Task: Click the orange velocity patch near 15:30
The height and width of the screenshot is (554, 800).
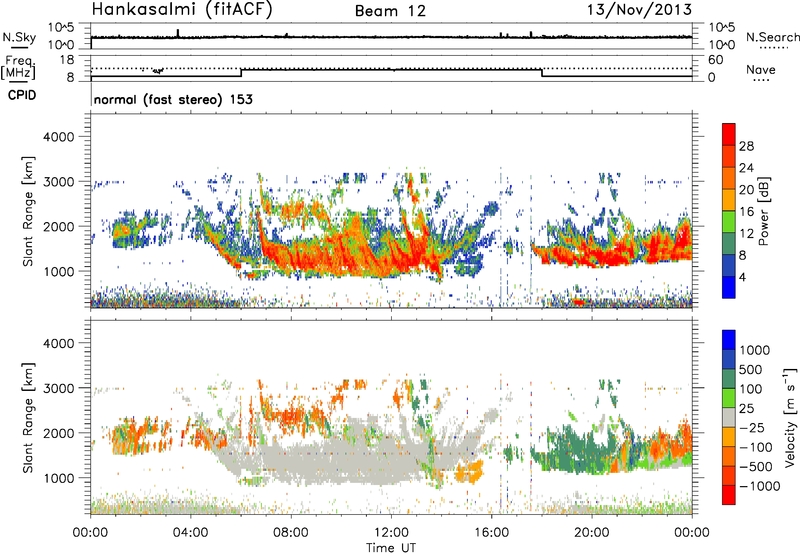Action: 469,472
